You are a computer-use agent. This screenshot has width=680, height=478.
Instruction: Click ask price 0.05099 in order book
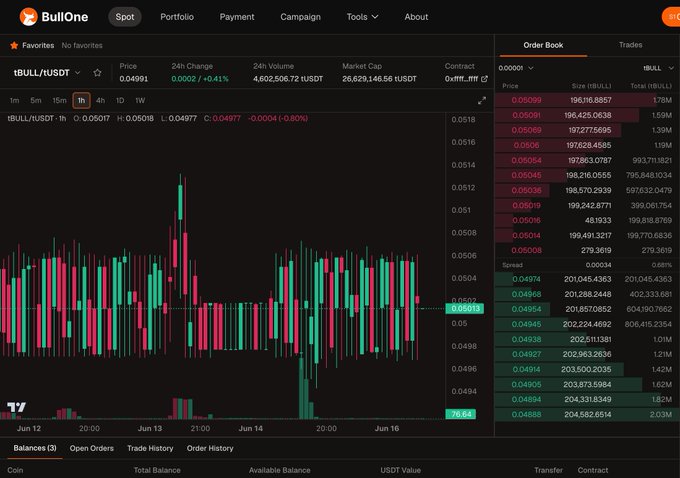(x=526, y=100)
